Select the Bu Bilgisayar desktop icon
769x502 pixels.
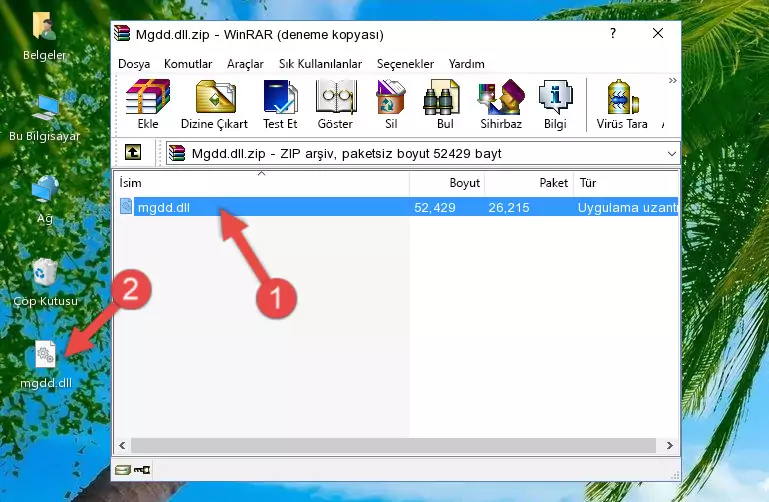pos(44,118)
